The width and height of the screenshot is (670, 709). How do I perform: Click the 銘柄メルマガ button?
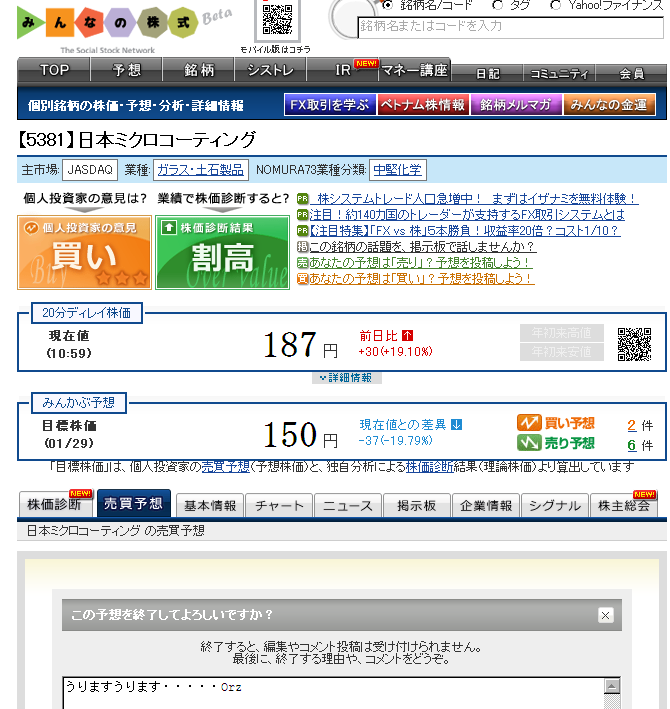tap(516, 105)
